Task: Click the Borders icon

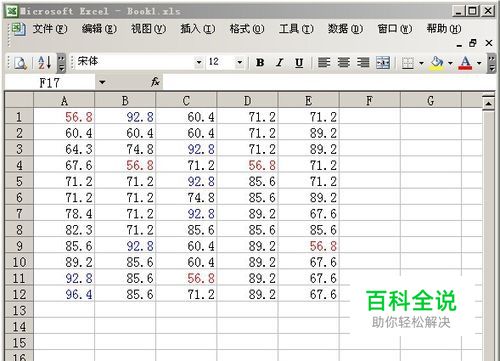Action: point(407,63)
